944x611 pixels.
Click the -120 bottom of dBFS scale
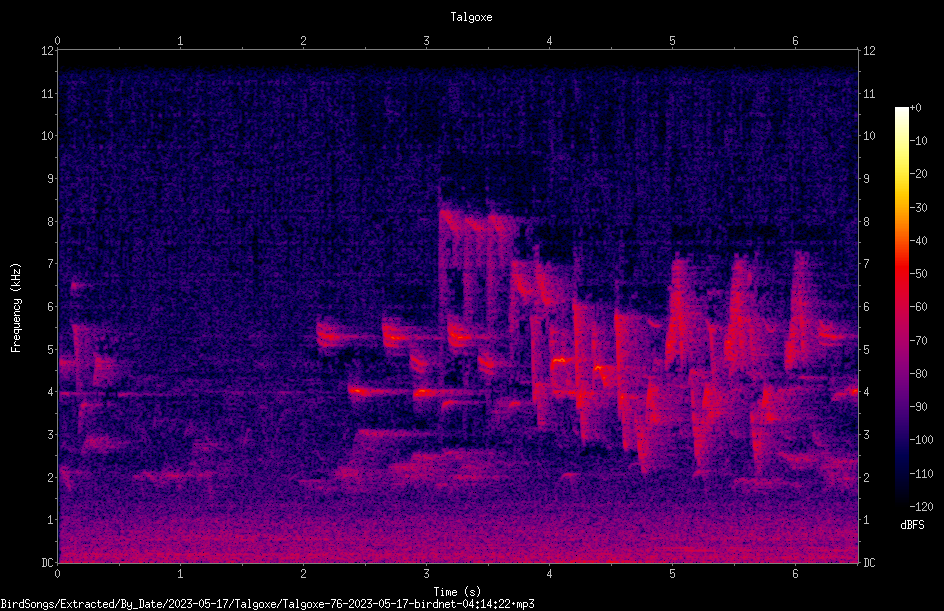[x=921, y=506]
